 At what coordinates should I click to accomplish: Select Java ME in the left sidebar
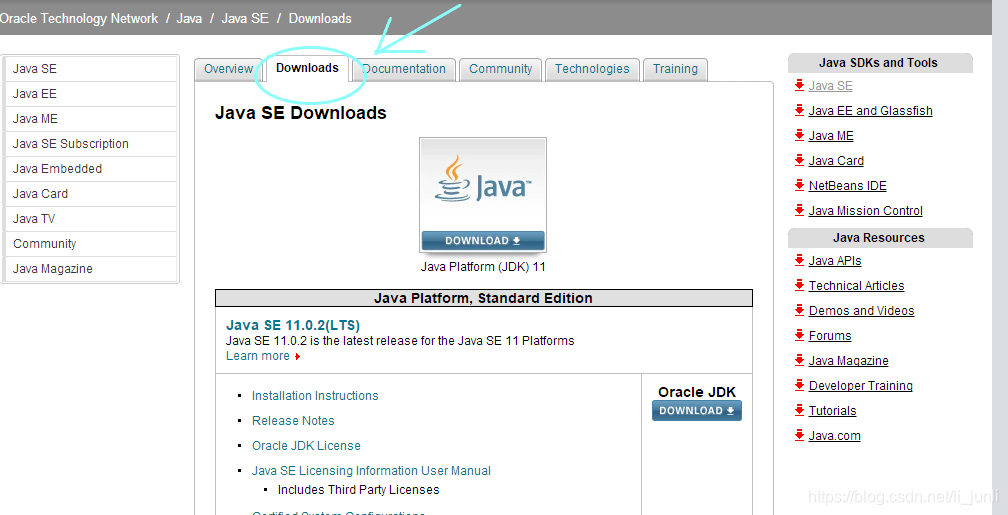[91, 119]
